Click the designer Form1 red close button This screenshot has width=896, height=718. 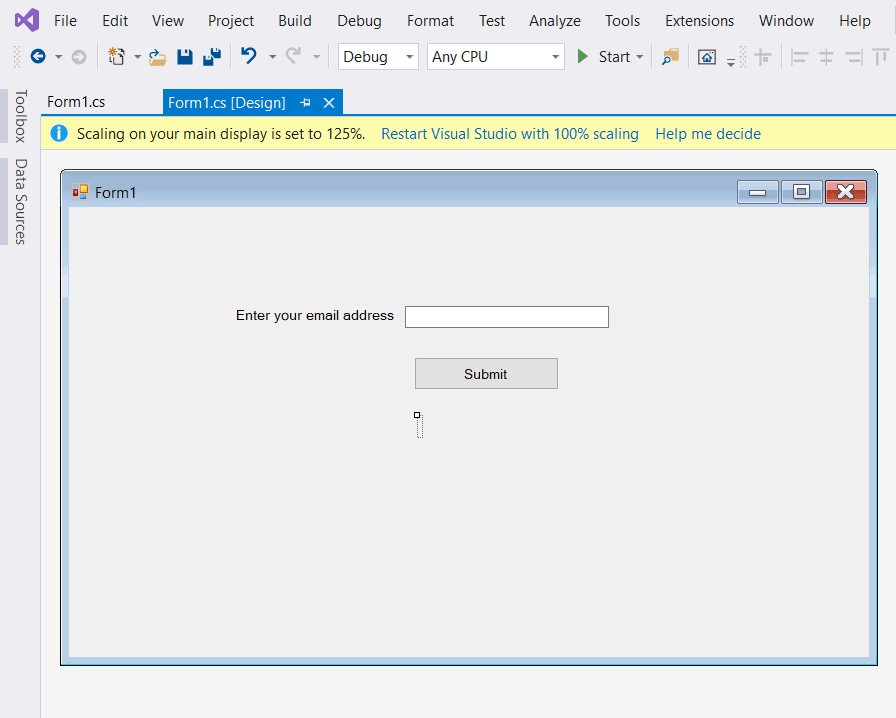[x=846, y=192]
